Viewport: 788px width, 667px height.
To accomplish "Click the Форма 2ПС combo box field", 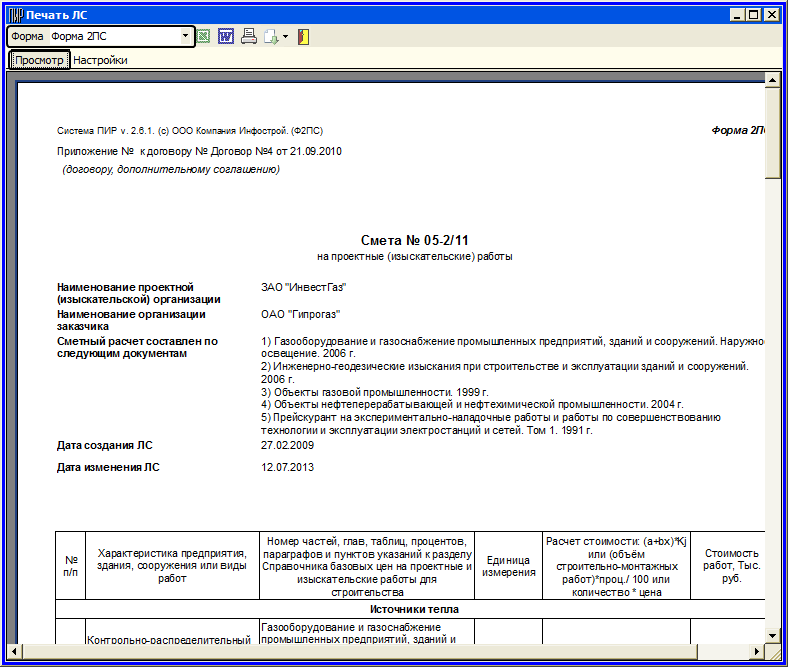I will tap(113, 37).
